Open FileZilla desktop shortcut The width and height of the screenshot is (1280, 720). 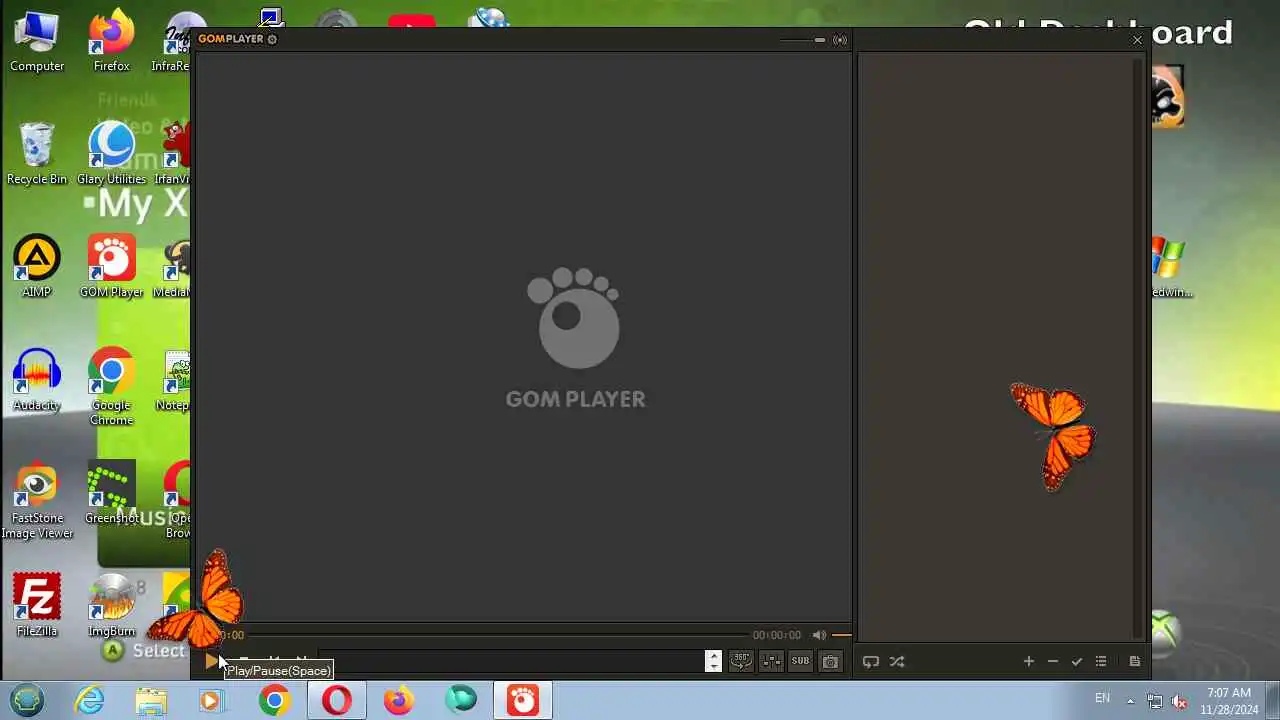(x=37, y=607)
